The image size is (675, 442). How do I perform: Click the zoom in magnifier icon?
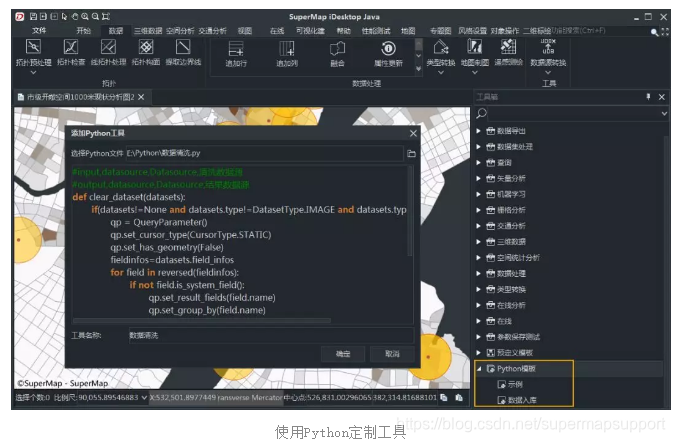click(85, 16)
